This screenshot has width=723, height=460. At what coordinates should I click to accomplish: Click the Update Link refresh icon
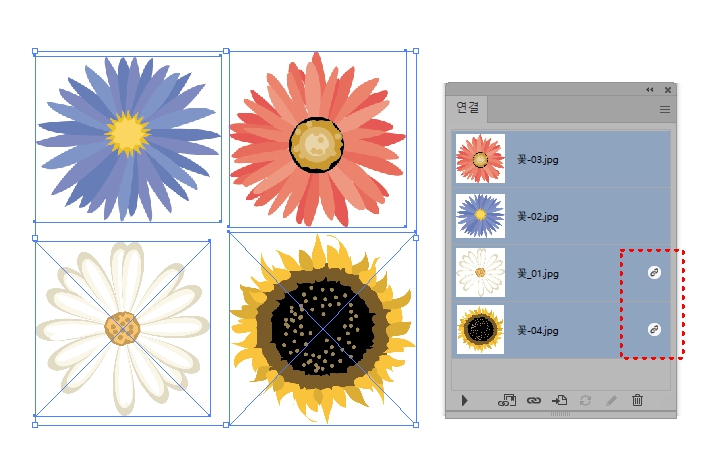coord(585,401)
